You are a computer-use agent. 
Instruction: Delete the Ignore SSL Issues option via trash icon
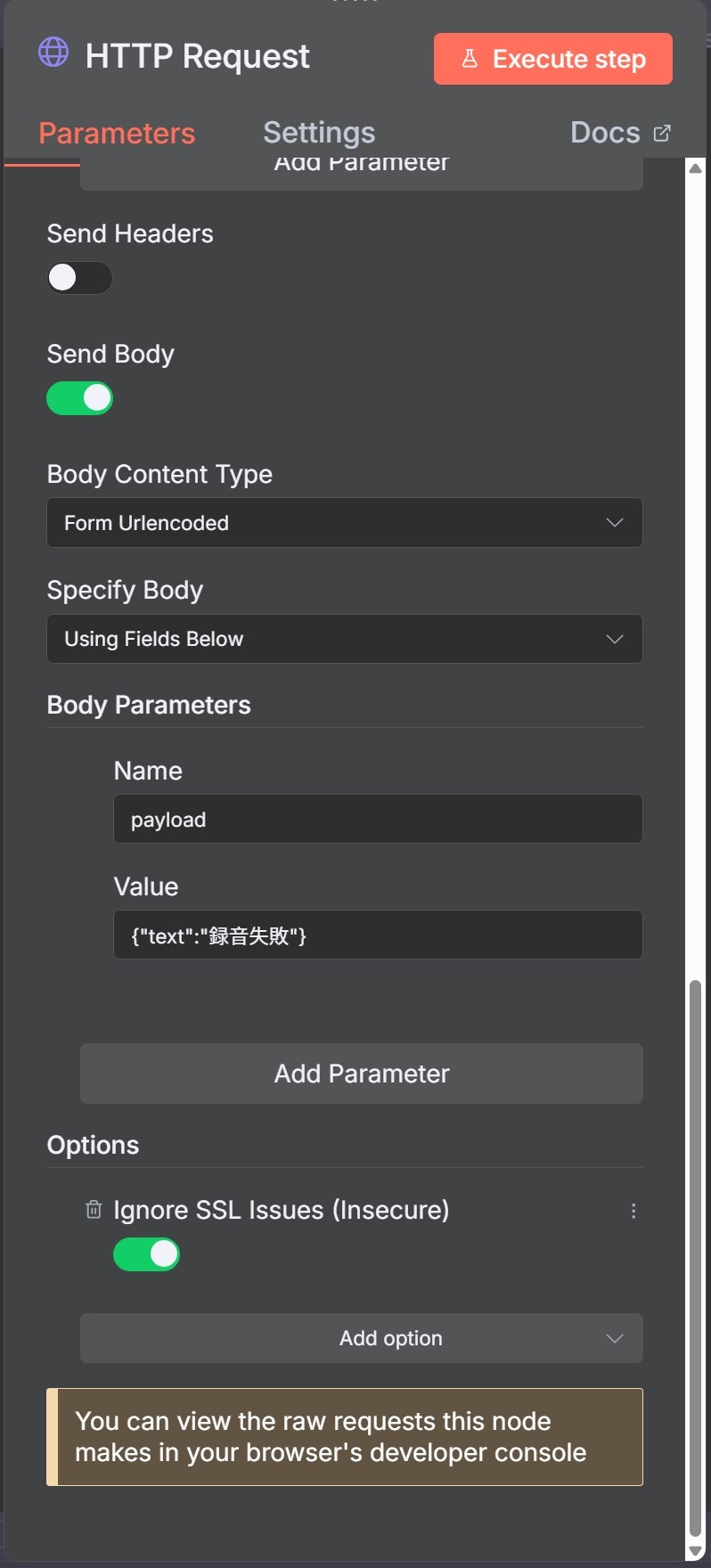[94, 1209]
